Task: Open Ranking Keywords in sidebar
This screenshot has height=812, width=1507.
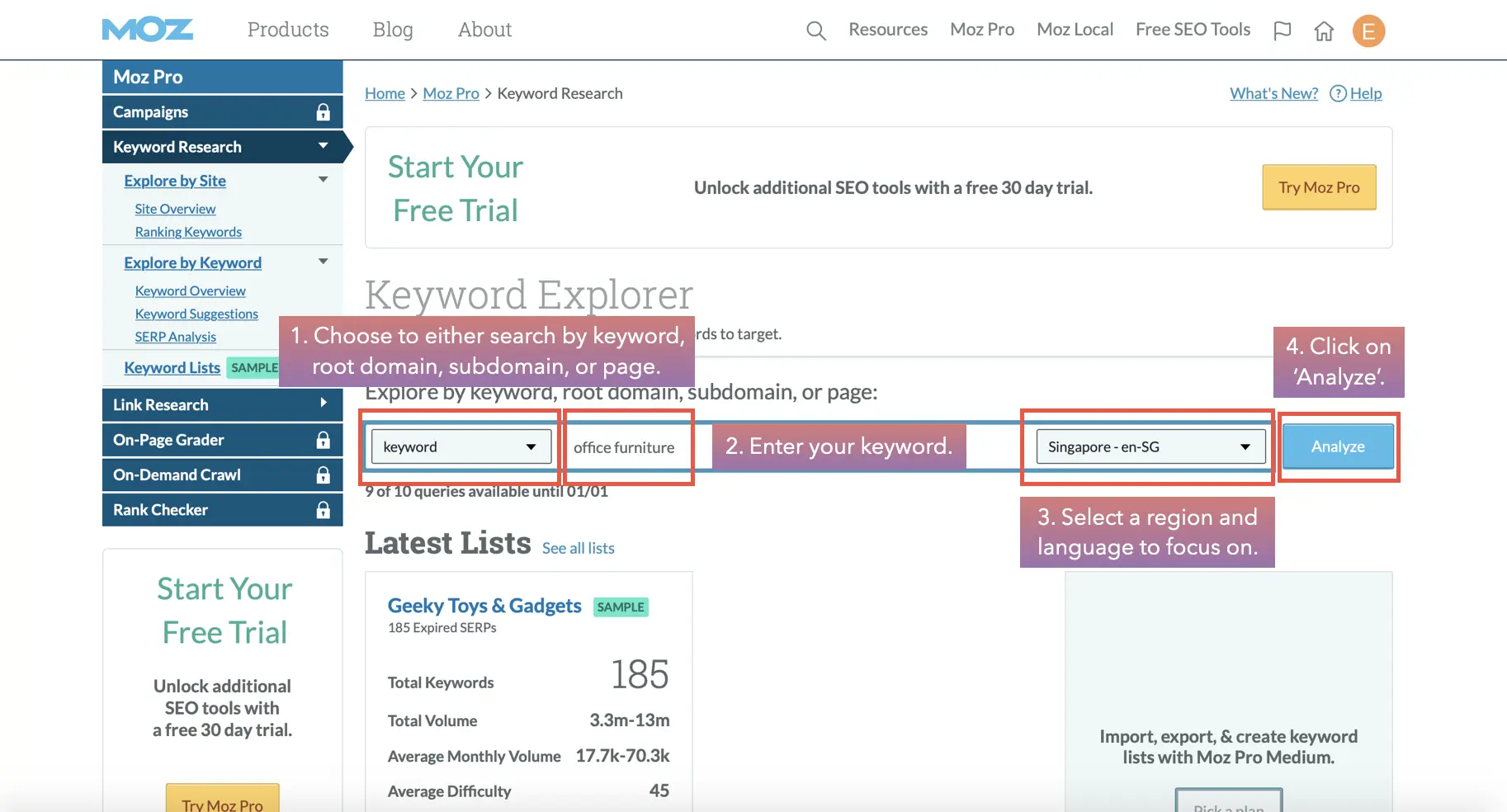Action: pyautogui.click(x=188, y=232)
